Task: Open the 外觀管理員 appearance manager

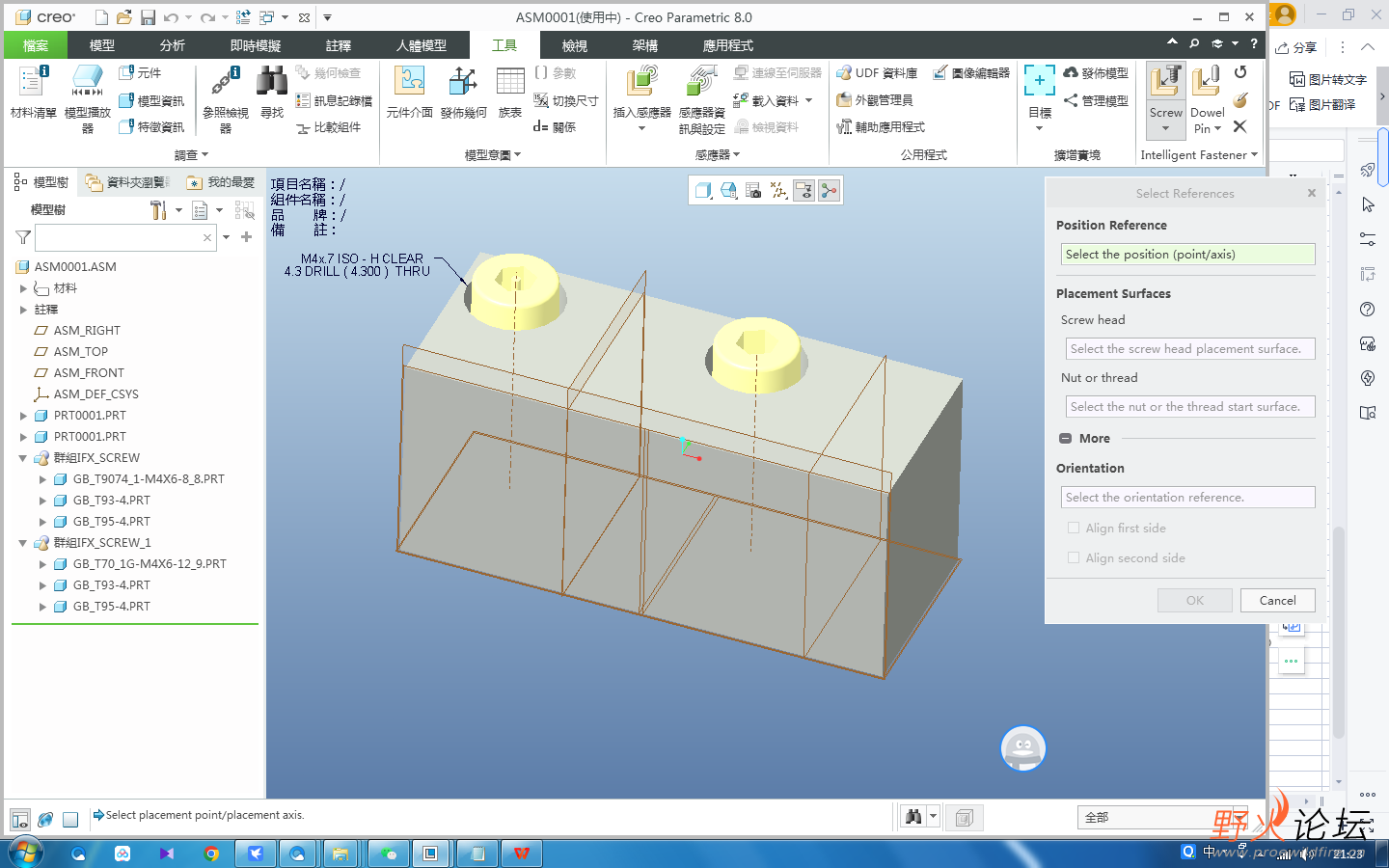Action: 874,100
